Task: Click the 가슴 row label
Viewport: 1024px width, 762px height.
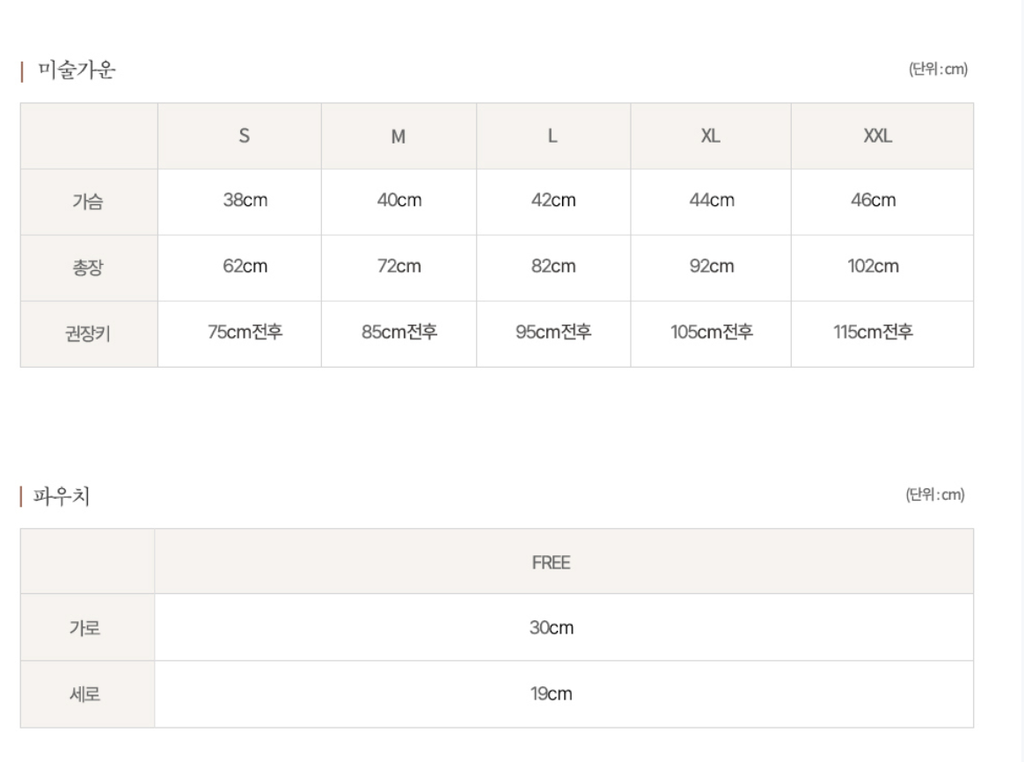Action: (87, 201)
